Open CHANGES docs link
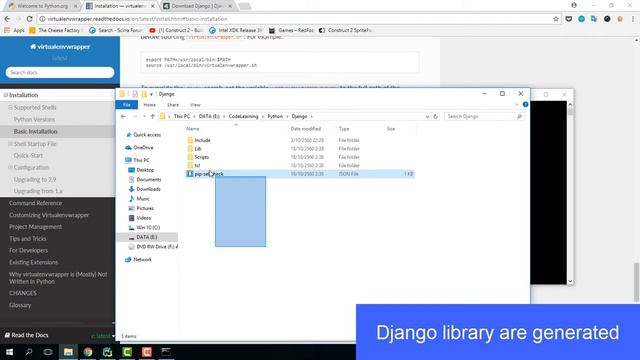640x360 pixels. pos(23,293)
